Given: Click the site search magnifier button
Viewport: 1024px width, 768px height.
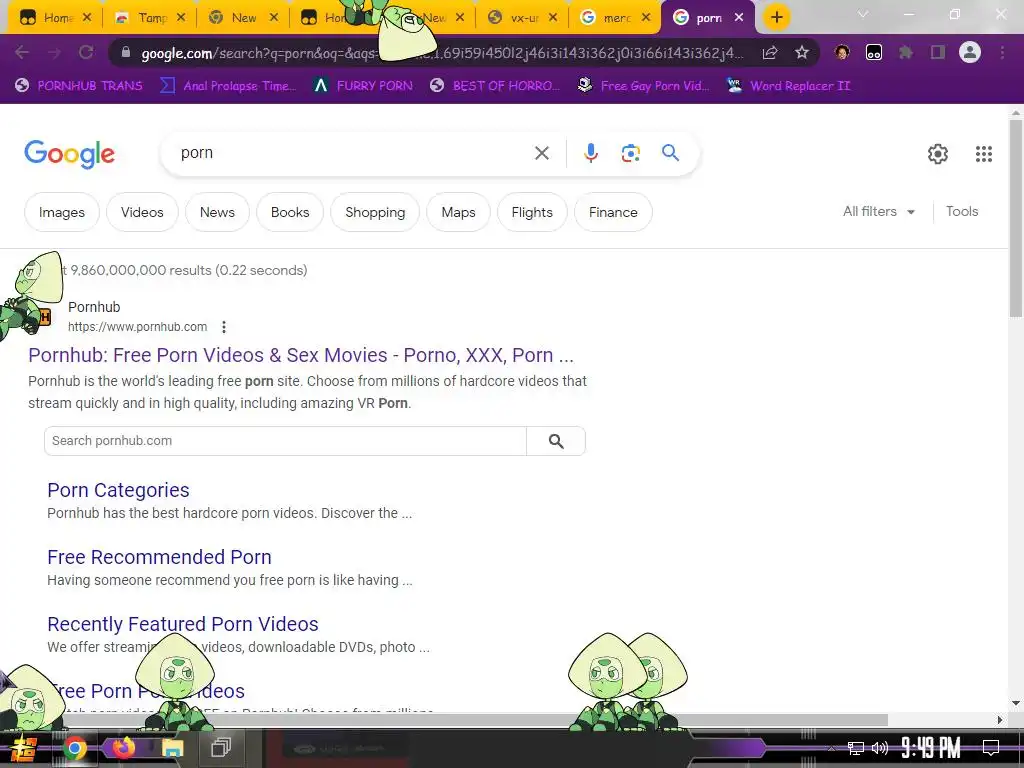Looking at the screenshot, I should coord(556,441).
